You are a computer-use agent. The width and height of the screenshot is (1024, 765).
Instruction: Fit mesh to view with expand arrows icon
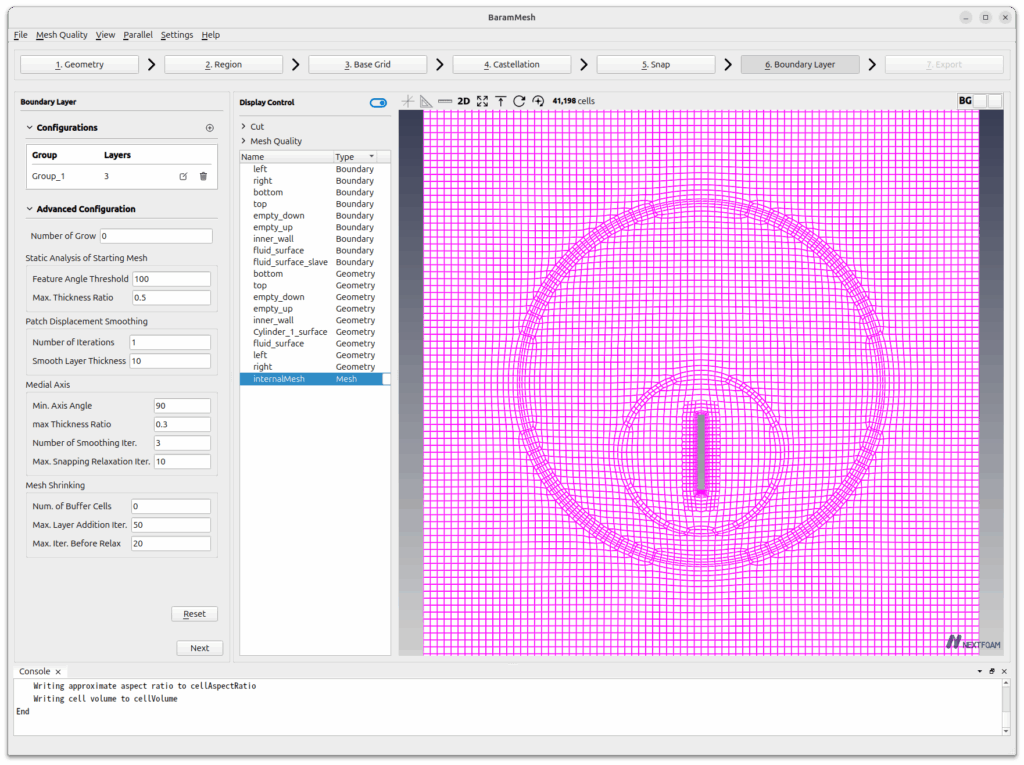[482, 101]
